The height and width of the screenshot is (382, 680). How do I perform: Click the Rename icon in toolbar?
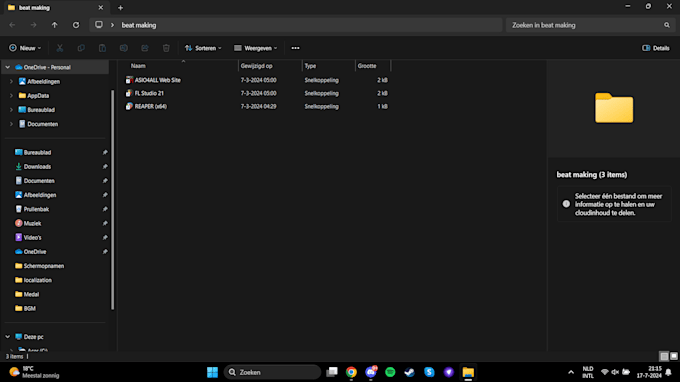coord(124,48)
